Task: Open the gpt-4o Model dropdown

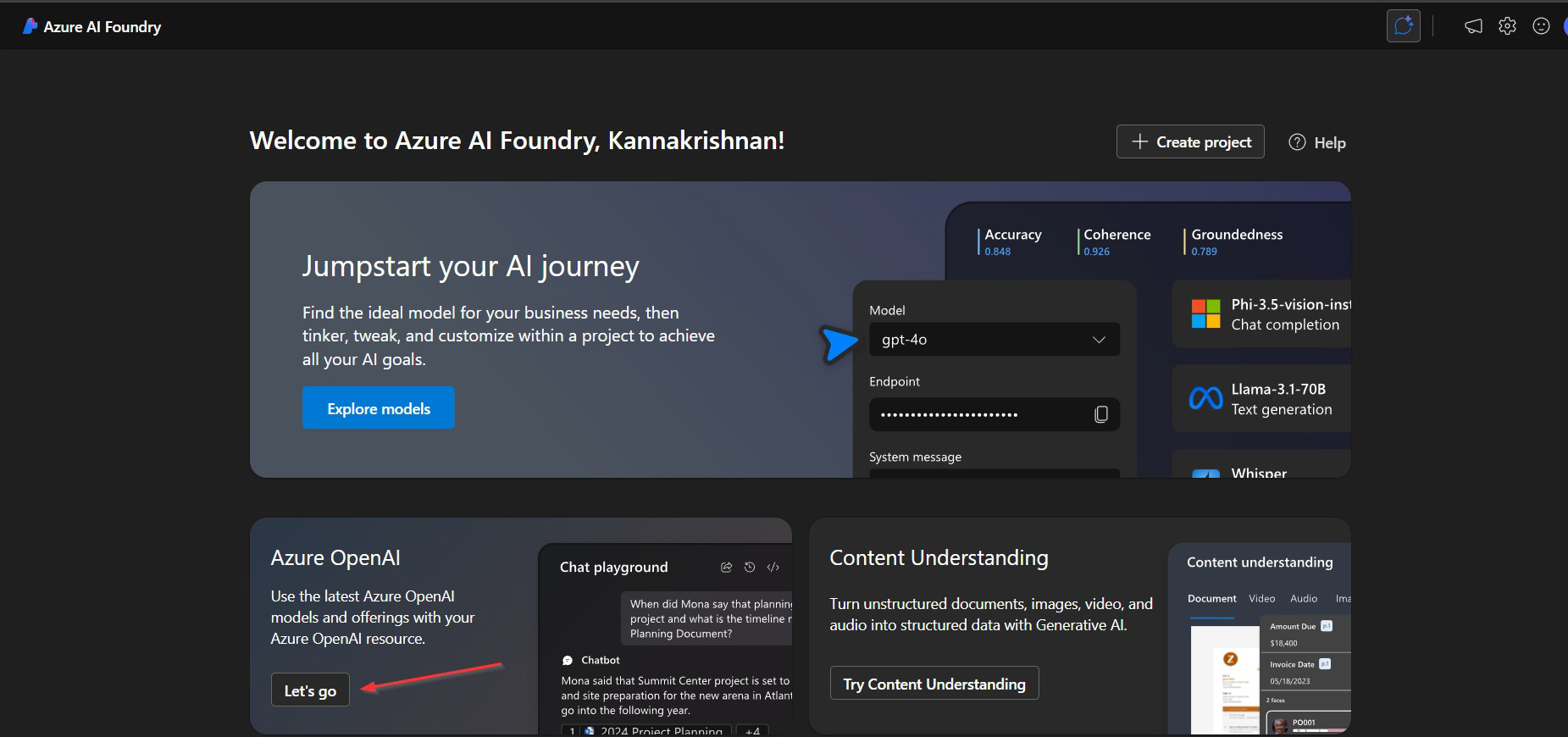Action: pyautogui.click(x=995, y=340)
